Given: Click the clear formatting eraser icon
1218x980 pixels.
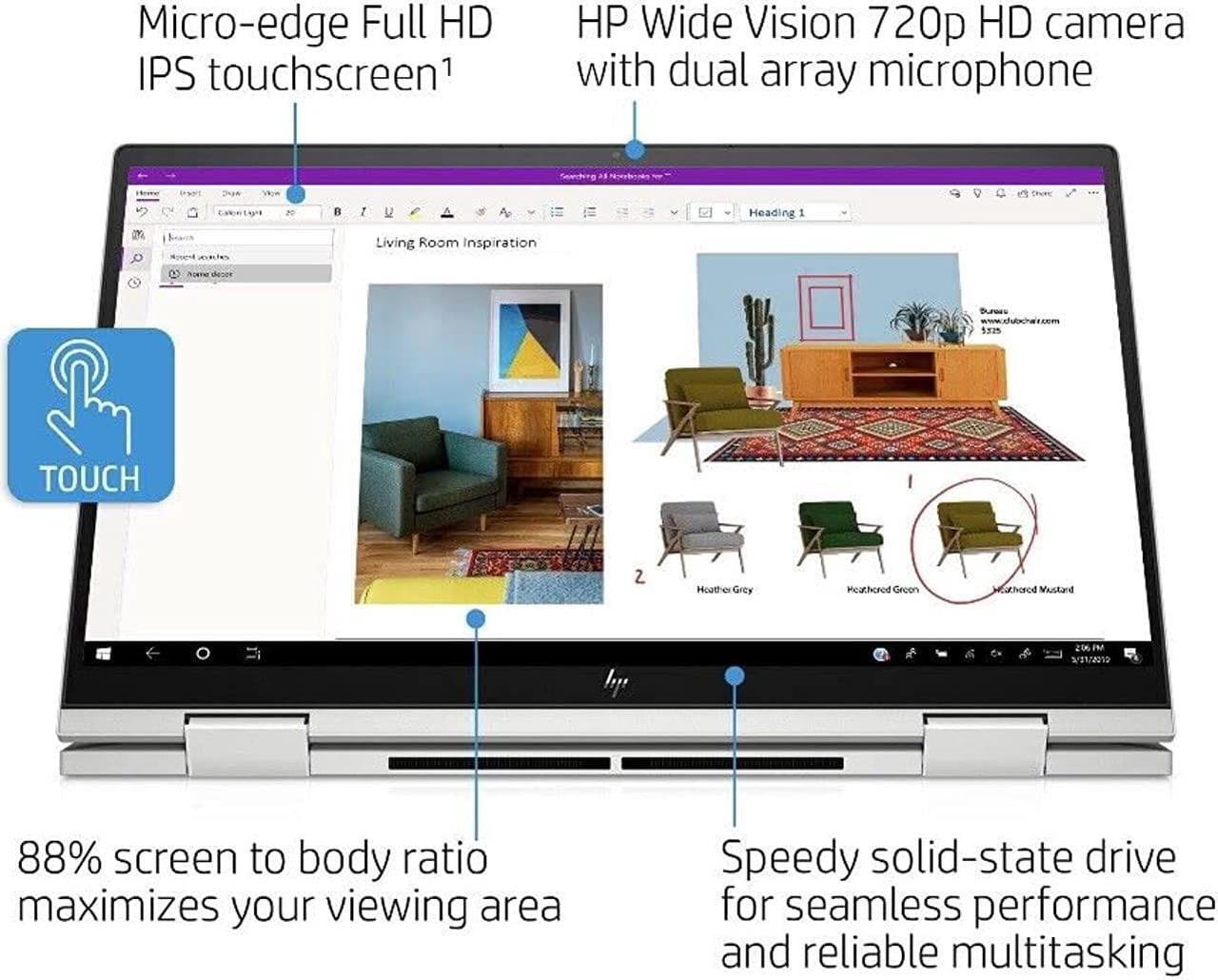Looking at the screenshot, I should coord(481,212).
